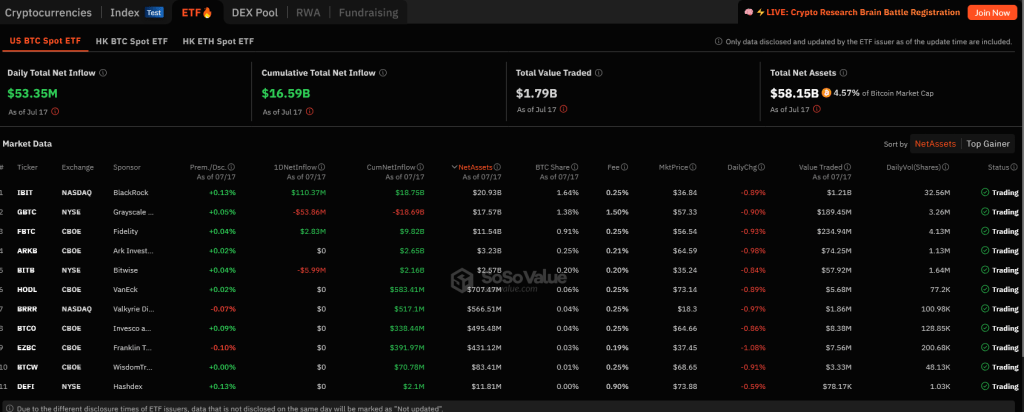The width and height of the screenshot is (1024, 412).
Task: Click info icon on MktPrice column header
Action: pos(693,167)
